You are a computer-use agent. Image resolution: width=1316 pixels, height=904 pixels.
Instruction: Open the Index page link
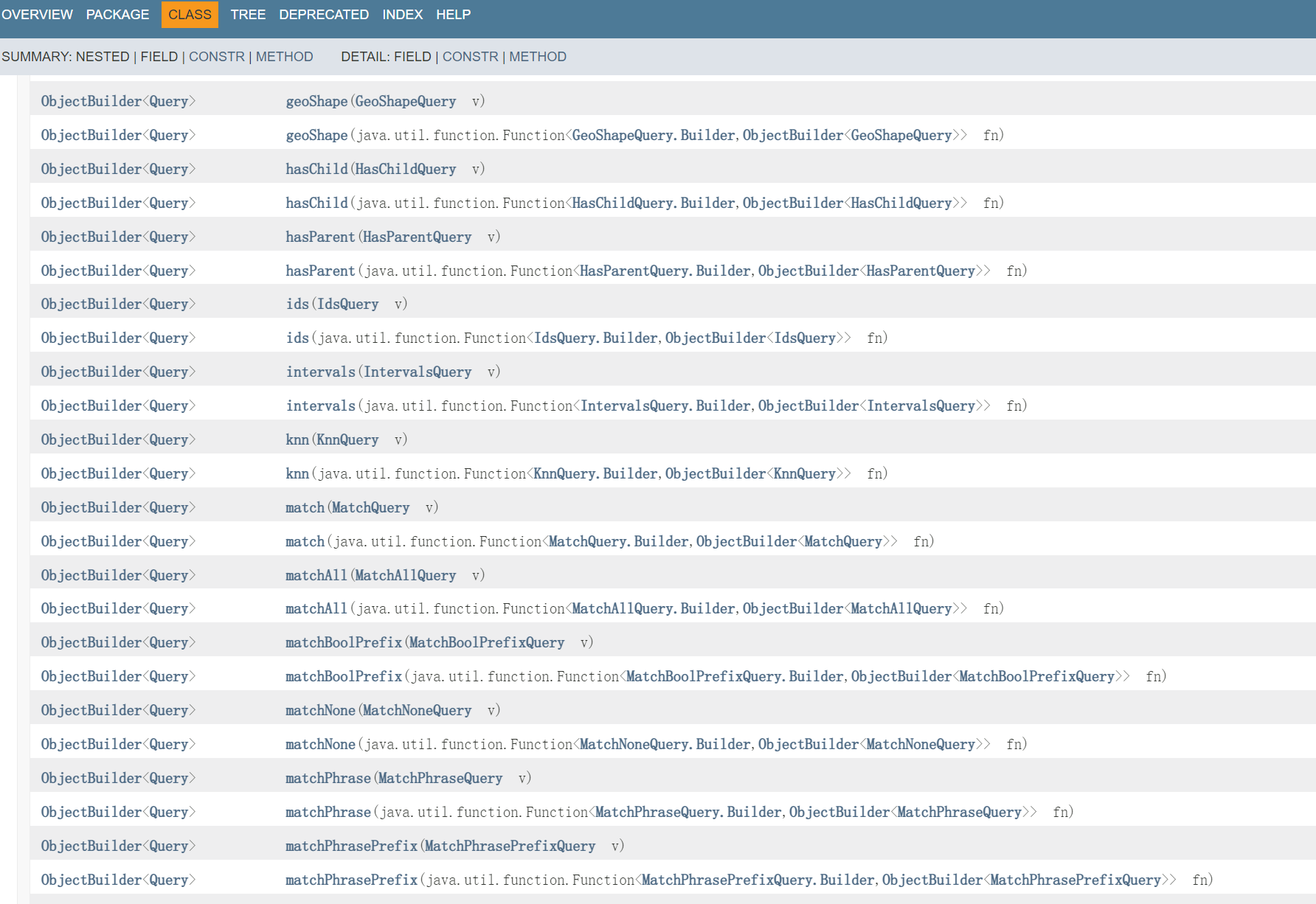(402, 15)
